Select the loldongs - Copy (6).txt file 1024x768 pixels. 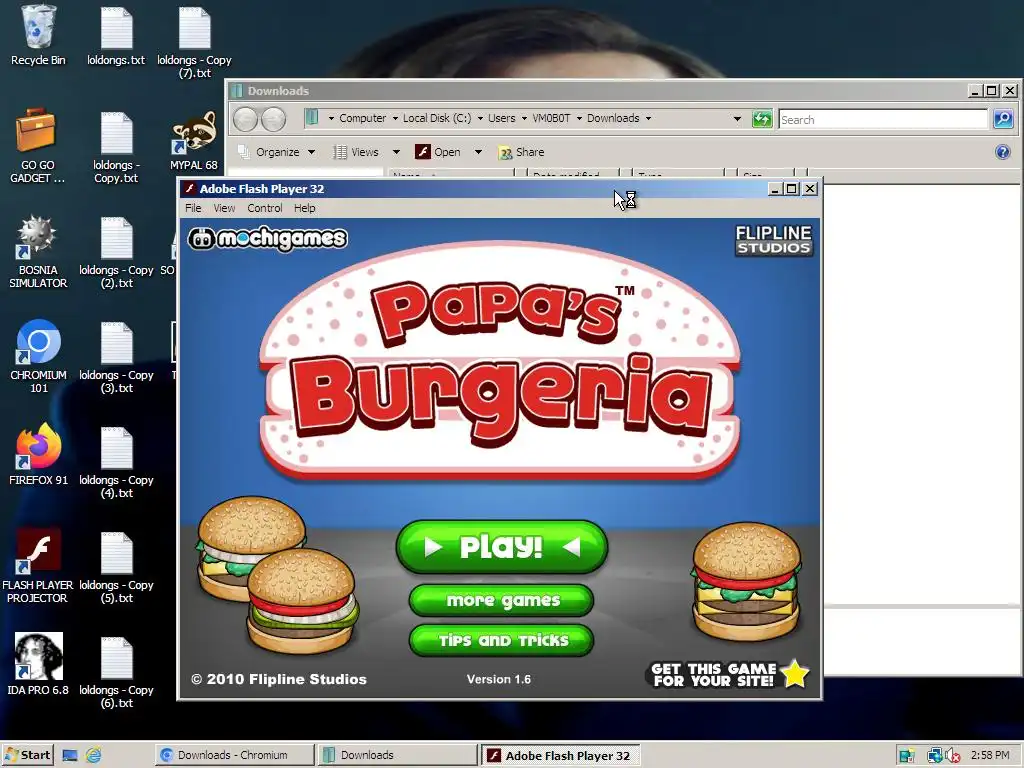pyautogui.click(x=116, y=672)
